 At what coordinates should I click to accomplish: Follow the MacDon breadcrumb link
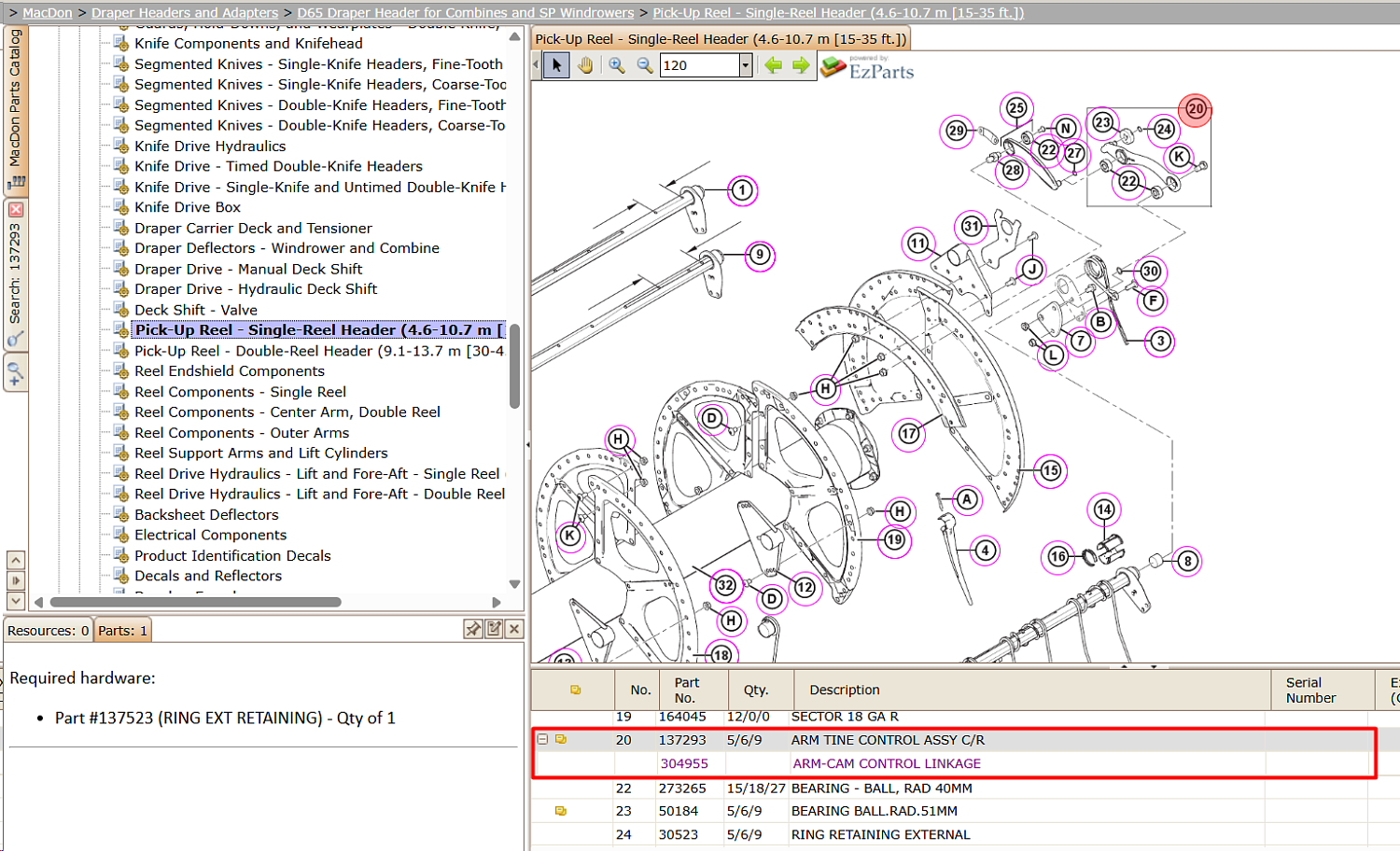(x=48, y=13)
